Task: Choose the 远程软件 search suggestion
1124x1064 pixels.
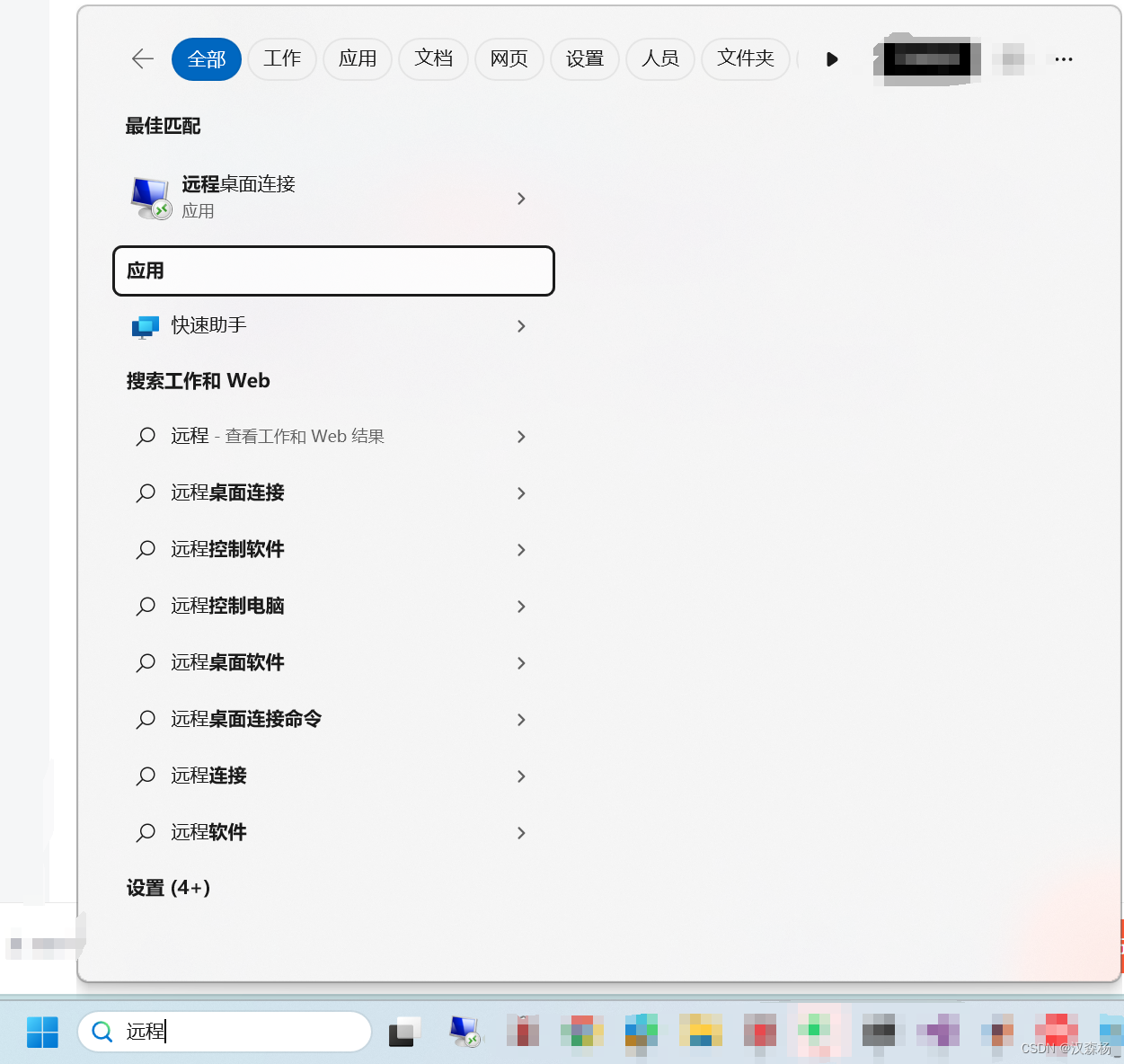Action: 333,833
